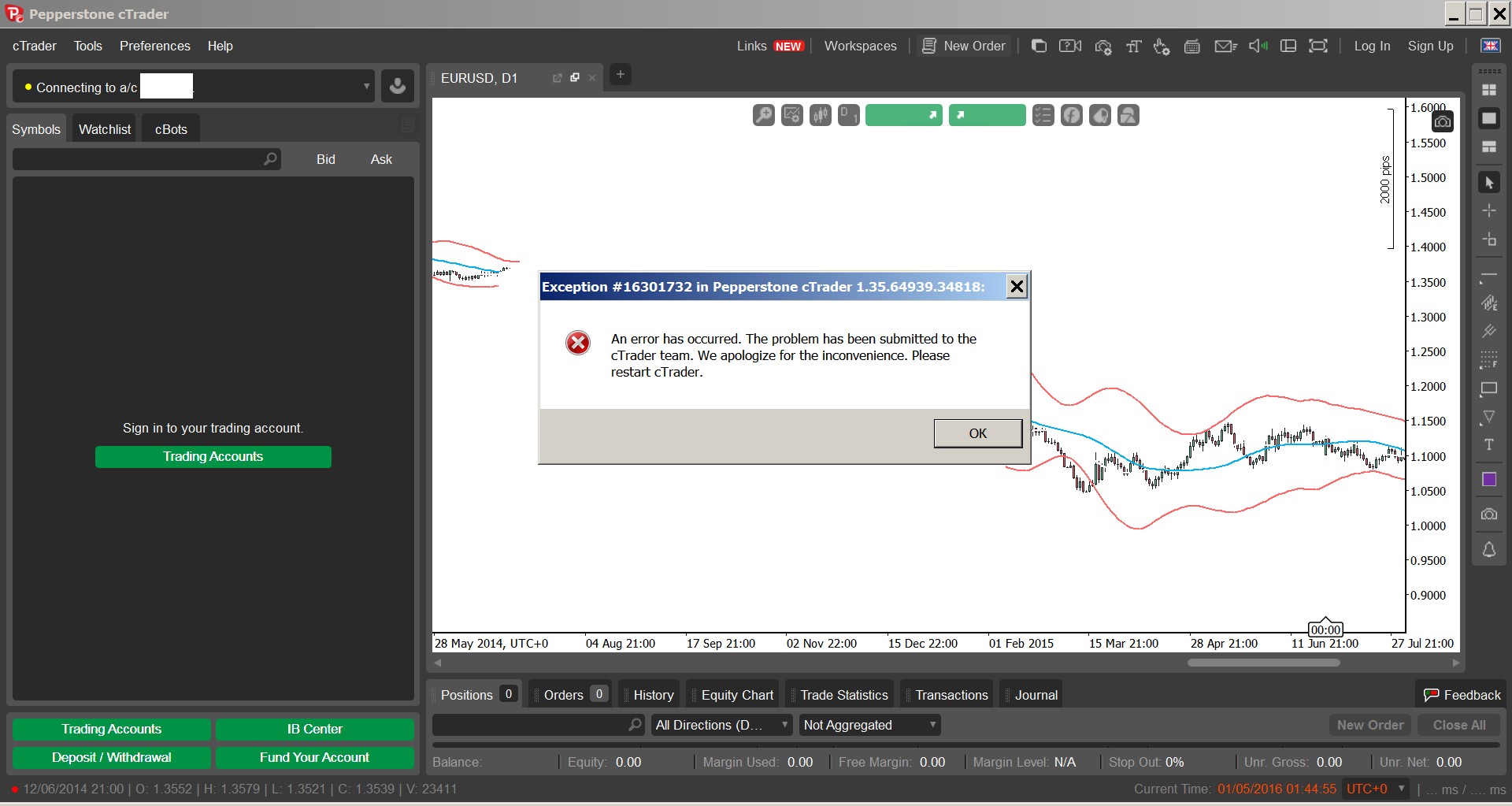Select the Andrews pitchfork tool
The image size is (1512, 806).
tap(1489, 332)
